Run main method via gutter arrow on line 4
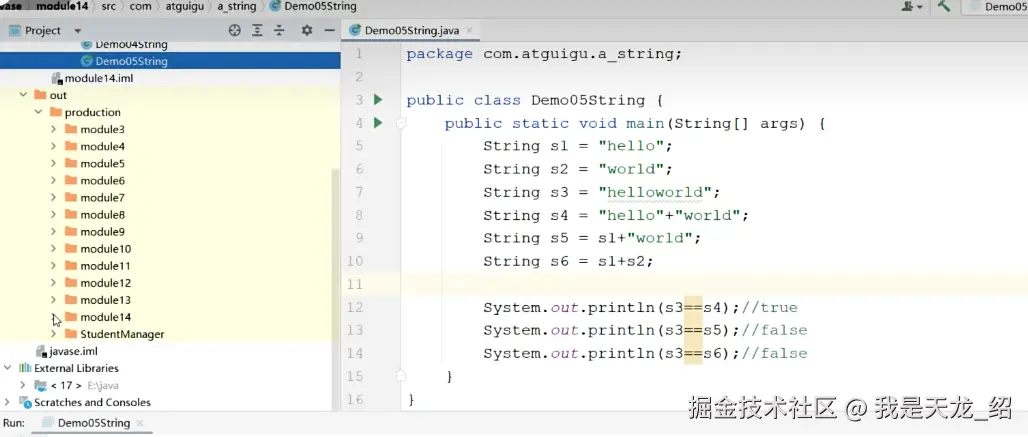1028x437 pixels. click(378, 123)
